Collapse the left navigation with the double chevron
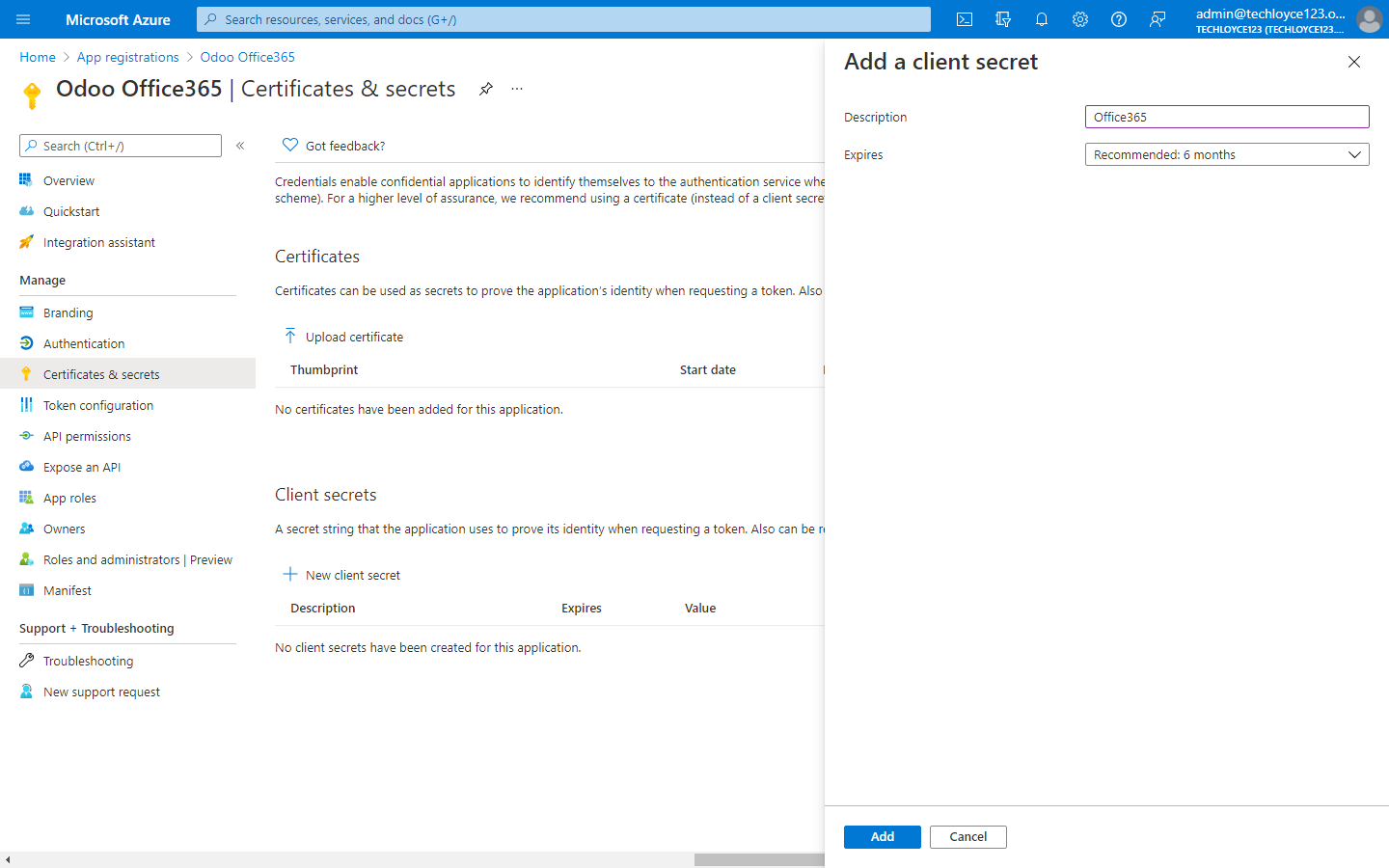 (240, 146)
